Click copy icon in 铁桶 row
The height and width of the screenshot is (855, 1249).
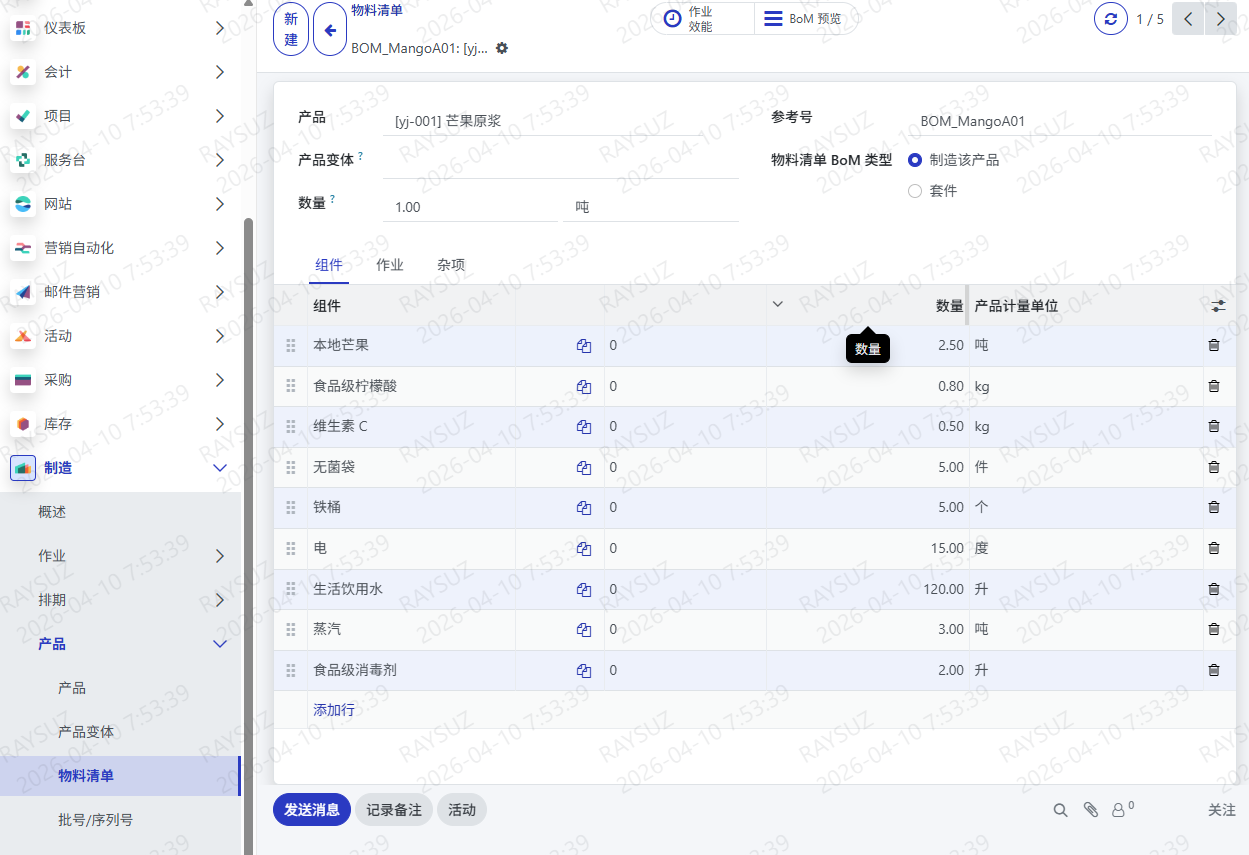point(584,508)
